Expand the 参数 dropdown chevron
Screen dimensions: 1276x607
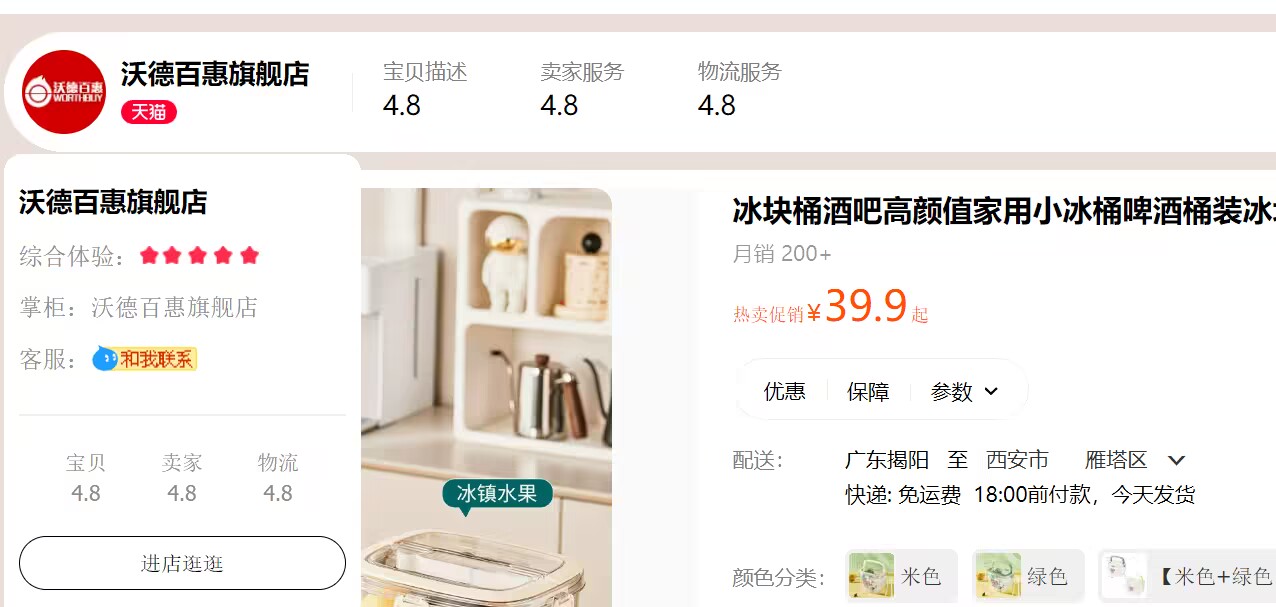[x=991, y=391]
